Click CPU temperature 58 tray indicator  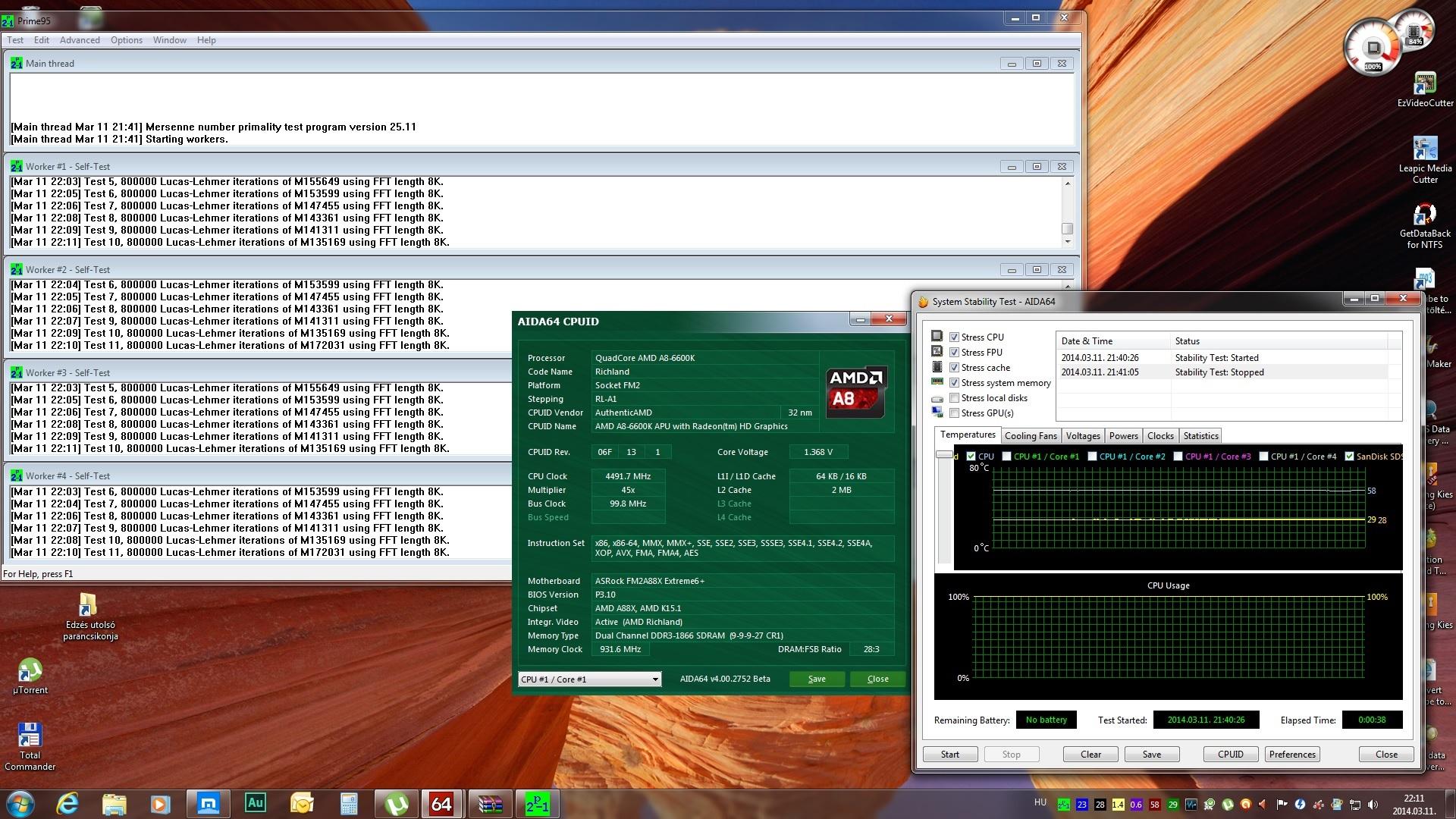pyautogui.click(x=1155, y=805)
